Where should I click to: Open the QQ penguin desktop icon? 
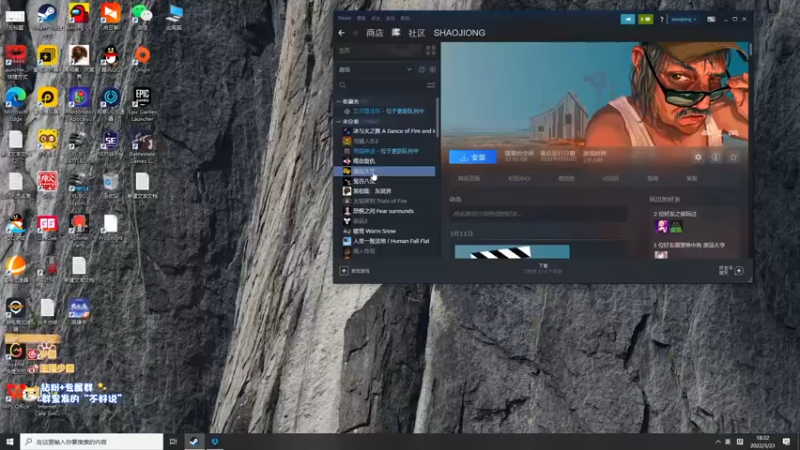pos(111,60)
